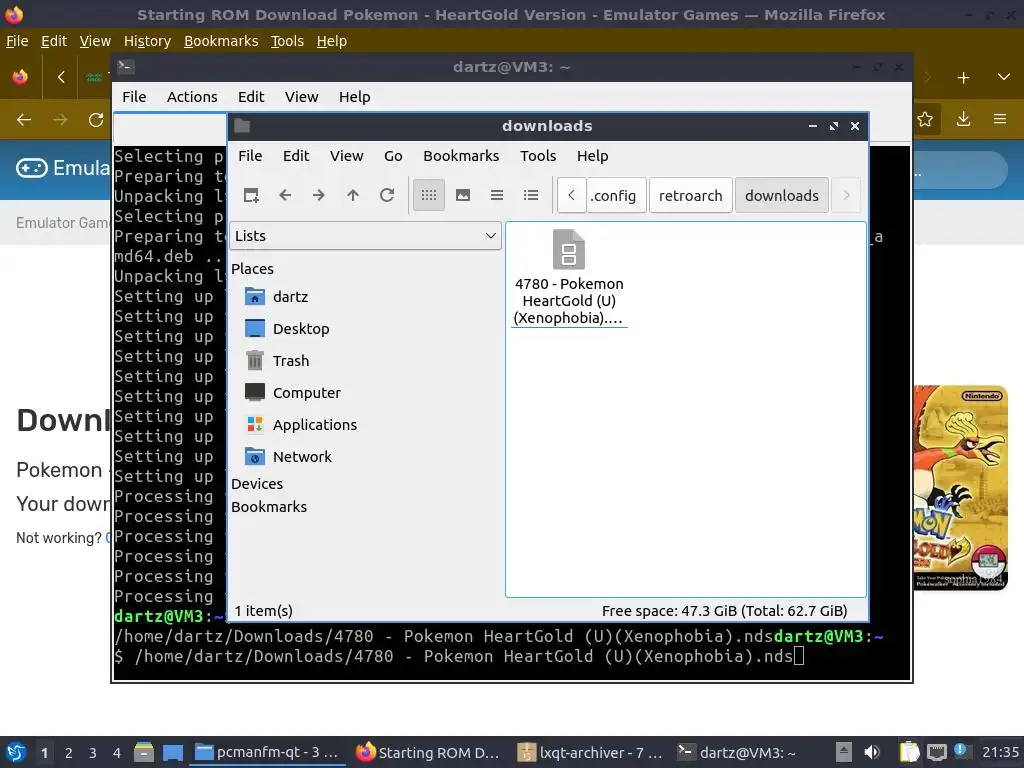Bookmark this page with star icon
1024x768 pixels.
point(925,120)
